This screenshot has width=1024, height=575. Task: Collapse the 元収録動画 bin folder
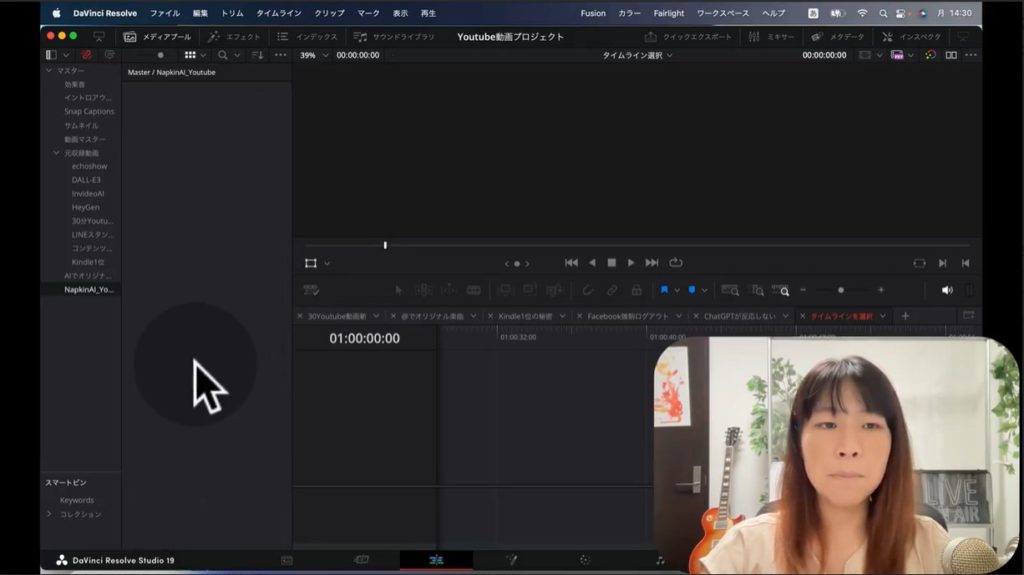click(x=57, y=153)
